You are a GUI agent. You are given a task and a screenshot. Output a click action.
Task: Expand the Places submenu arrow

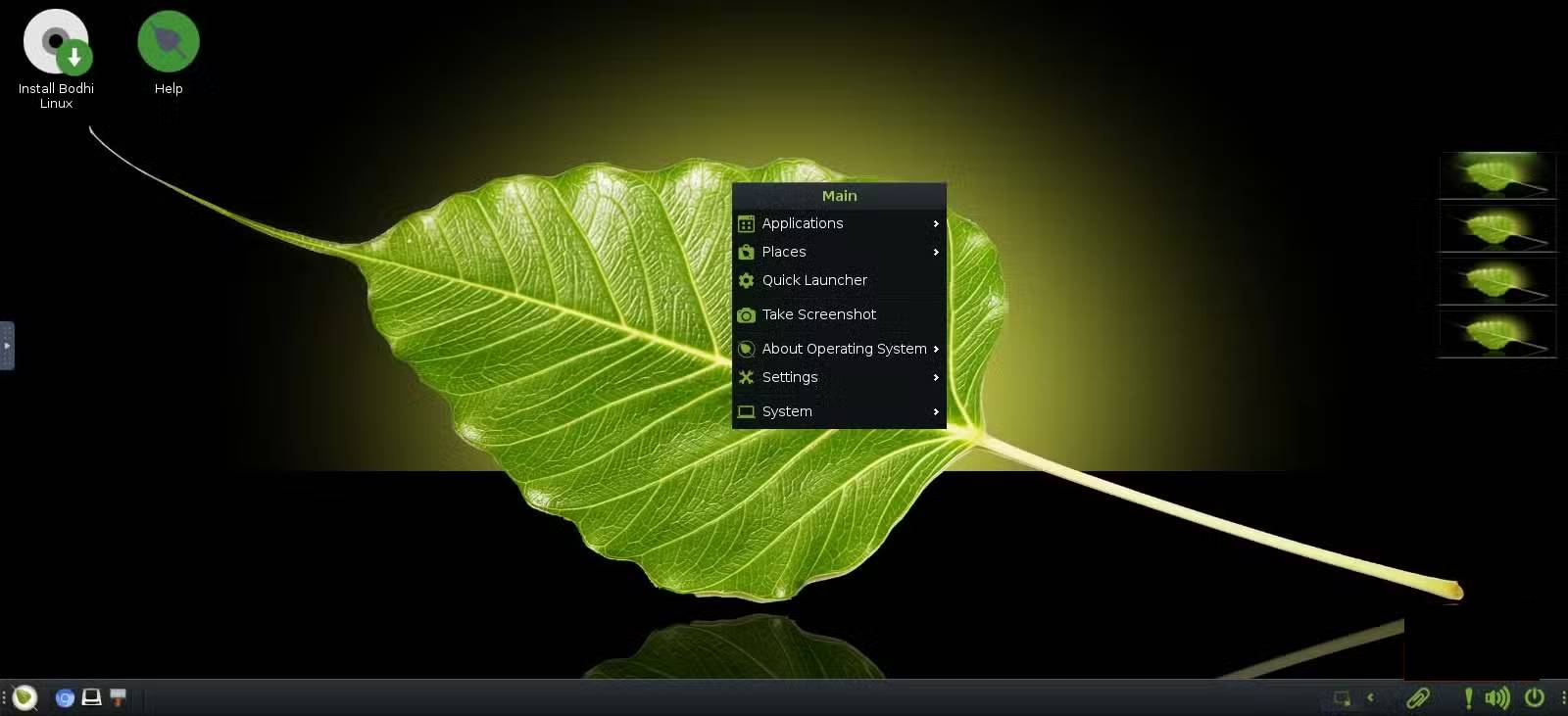[936, 252]
